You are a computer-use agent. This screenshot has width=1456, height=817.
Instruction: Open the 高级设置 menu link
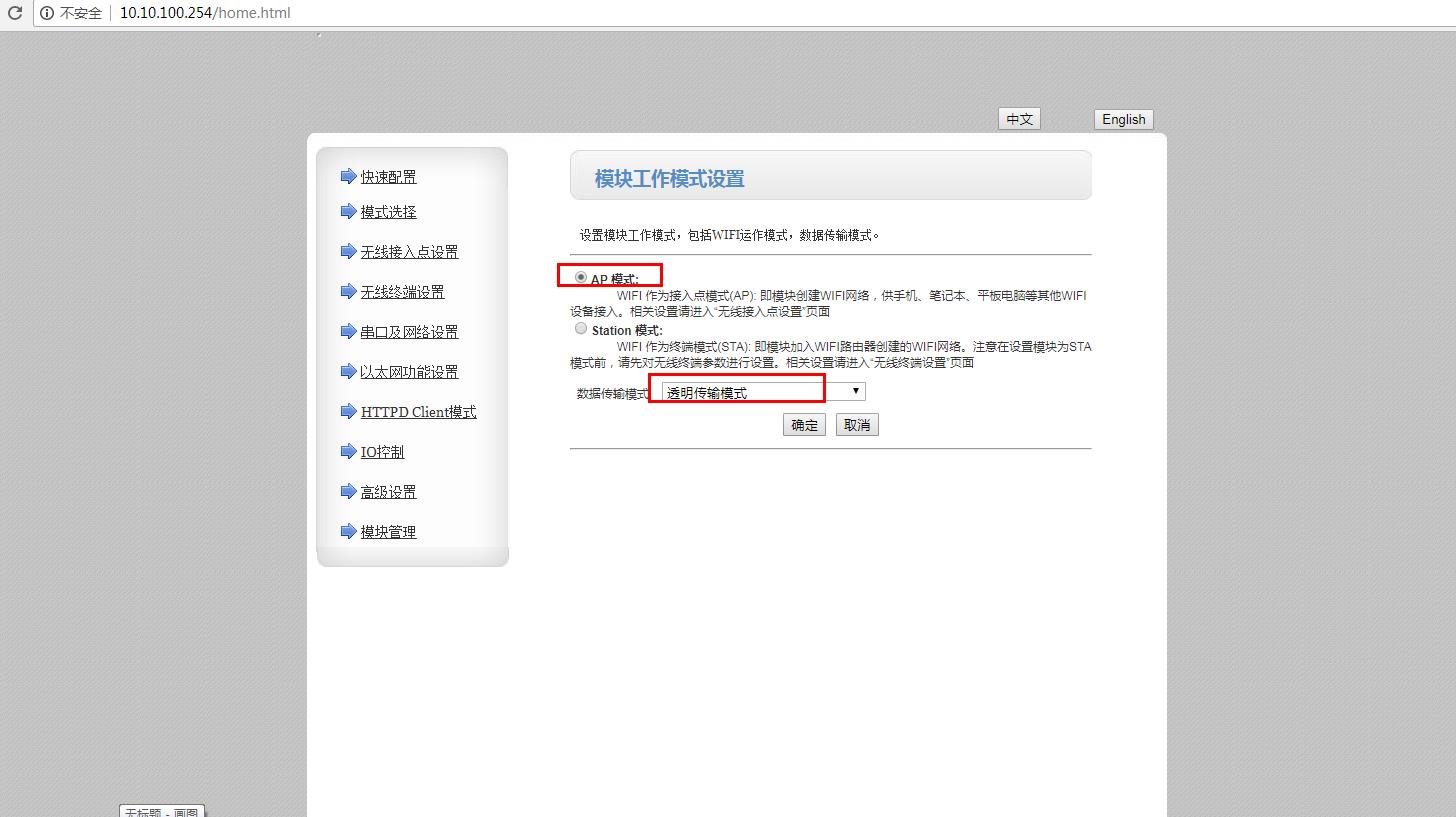pyautogui.click(x=388, y=492)
